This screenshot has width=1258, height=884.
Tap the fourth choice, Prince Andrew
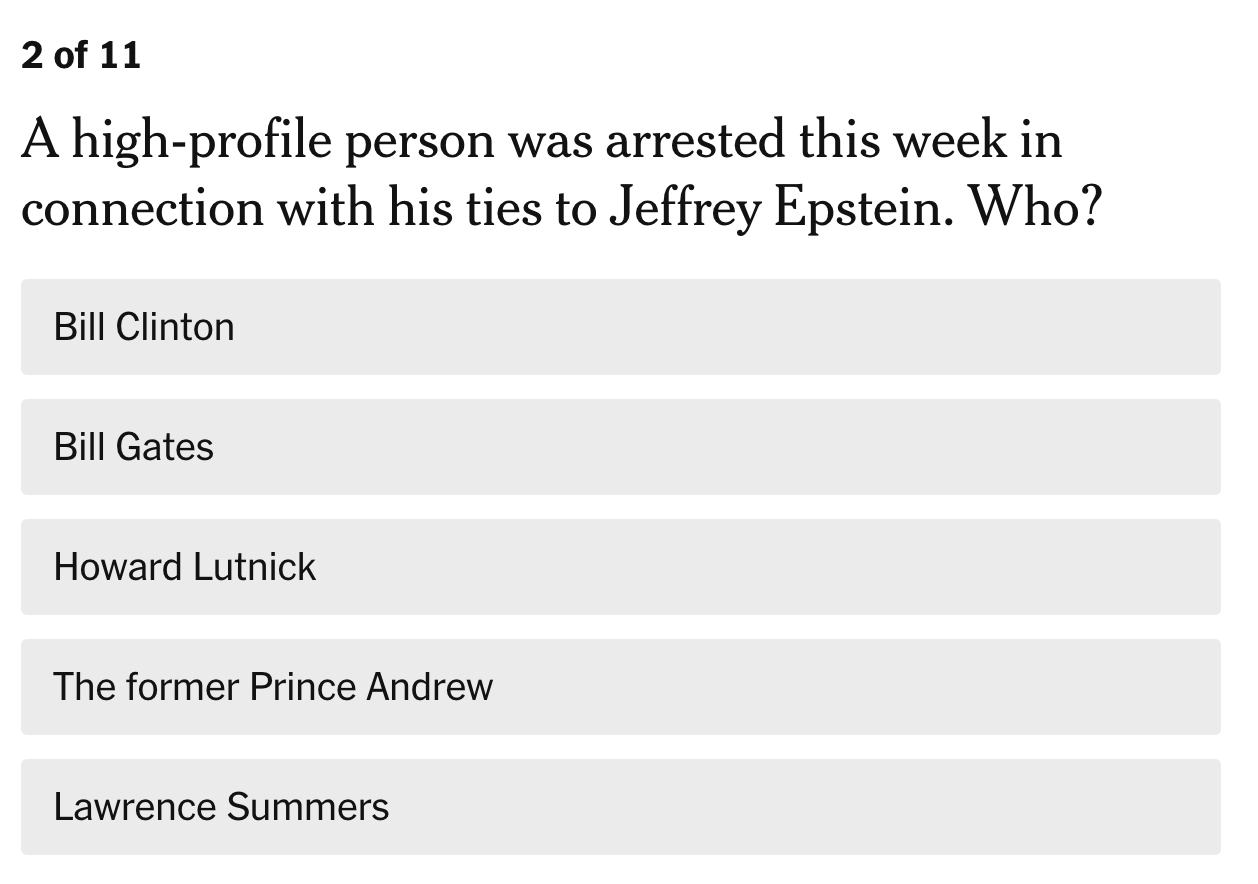620,687
